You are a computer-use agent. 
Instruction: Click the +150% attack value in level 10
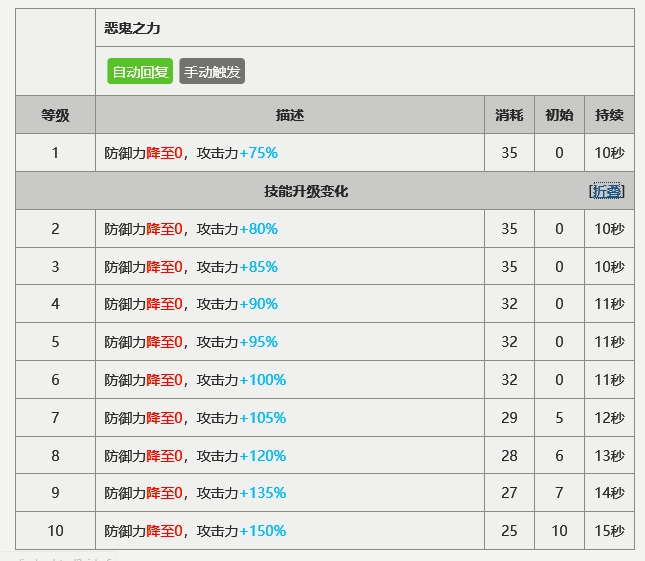pyautogui.click(x=262, y=531)
